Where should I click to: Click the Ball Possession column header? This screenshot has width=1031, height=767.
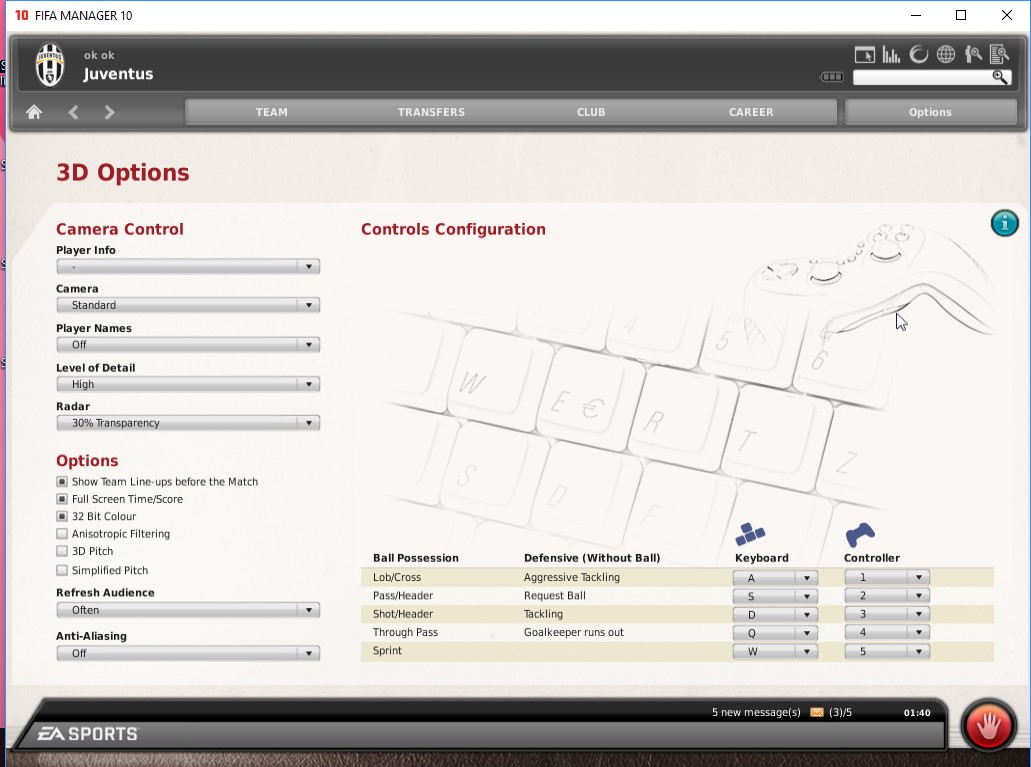pyautogui.click(x=416, y=558)
